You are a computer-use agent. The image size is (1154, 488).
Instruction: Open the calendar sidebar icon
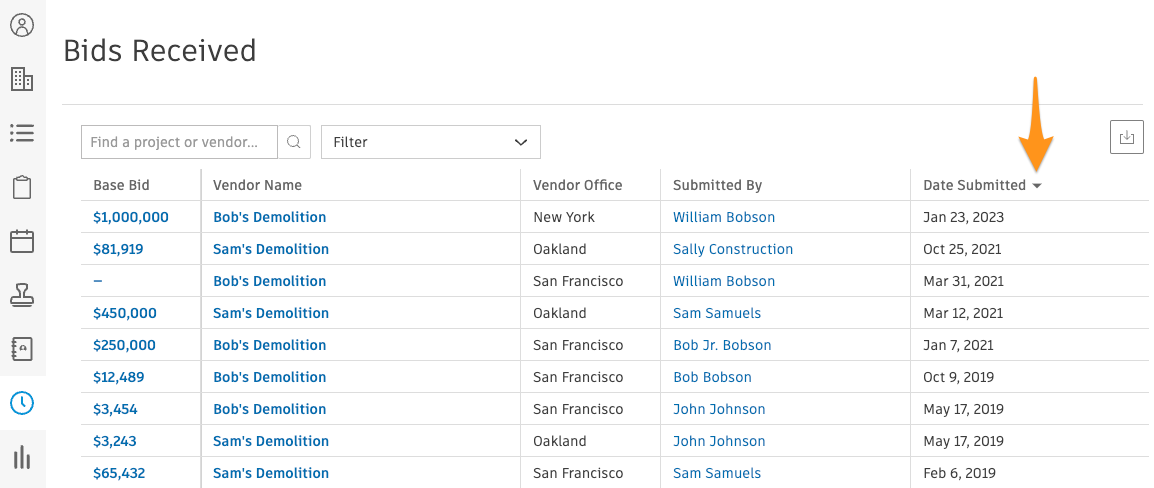pos(22,241)
